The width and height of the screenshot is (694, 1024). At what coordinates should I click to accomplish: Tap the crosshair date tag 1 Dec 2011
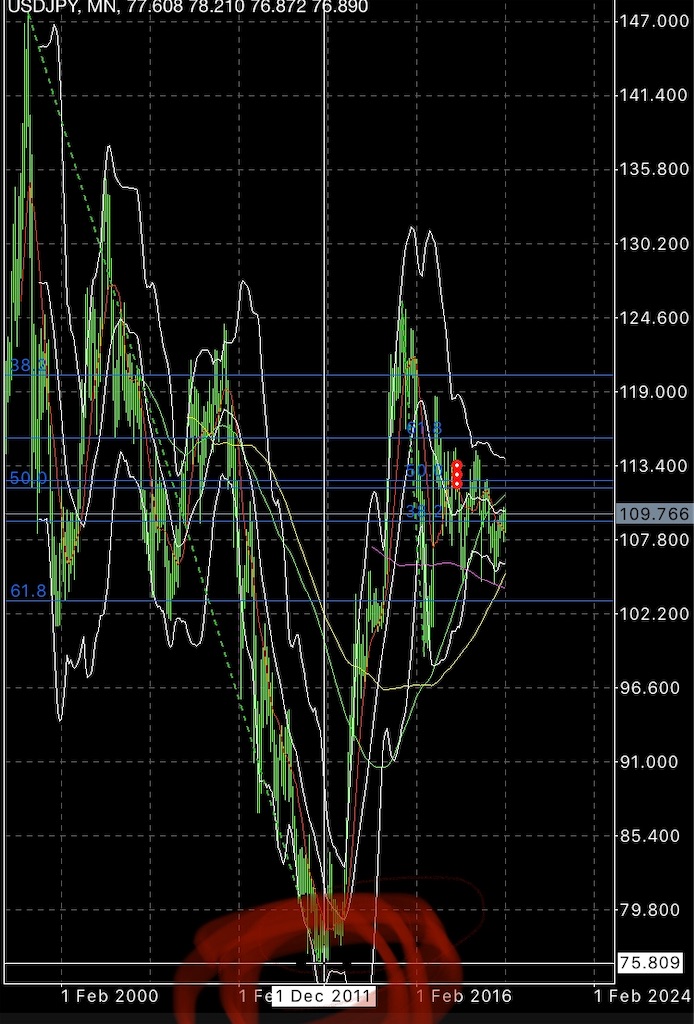(324, 996)
